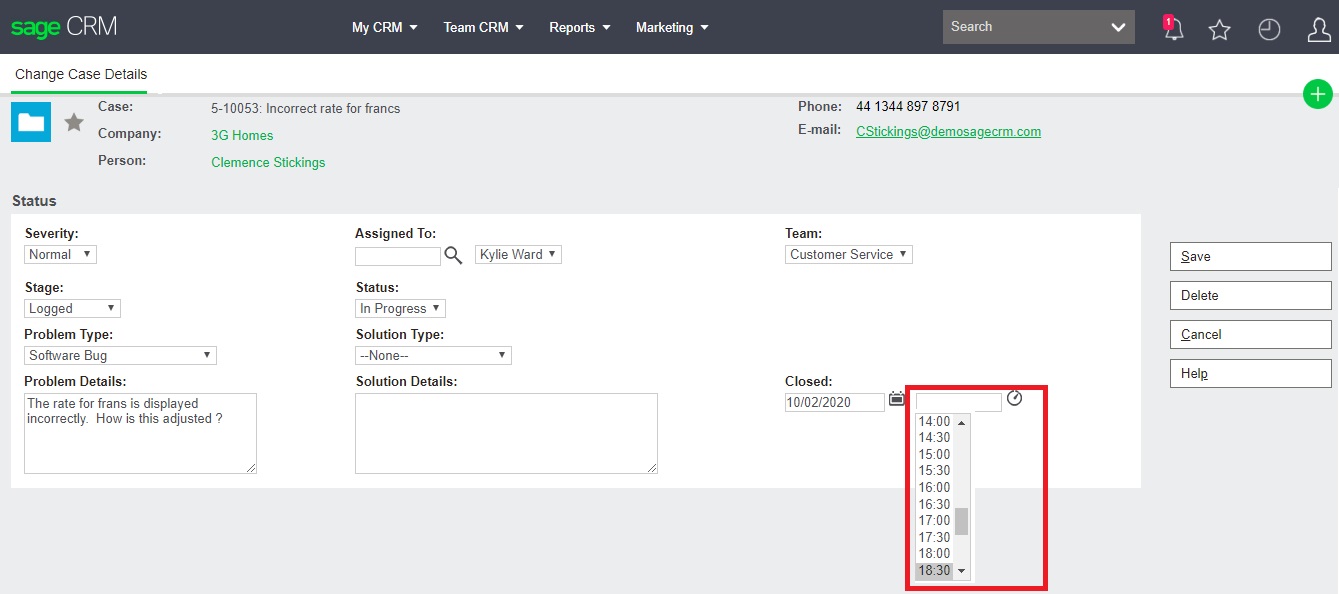
Task: Expand the Search box dropdown arrow
Action: coord(1118,28)
